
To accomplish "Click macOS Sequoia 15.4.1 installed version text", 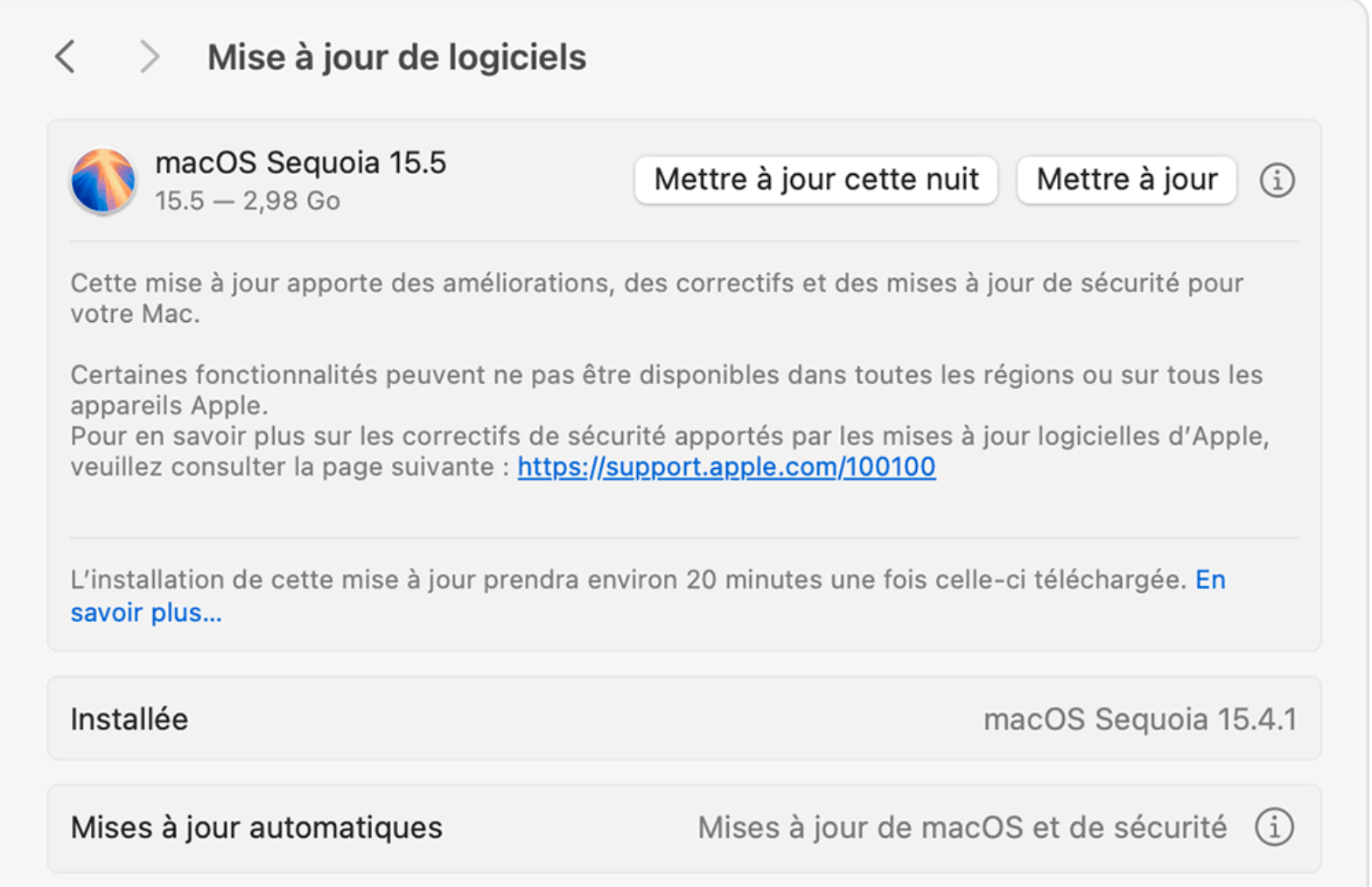I will point(1141,718).
